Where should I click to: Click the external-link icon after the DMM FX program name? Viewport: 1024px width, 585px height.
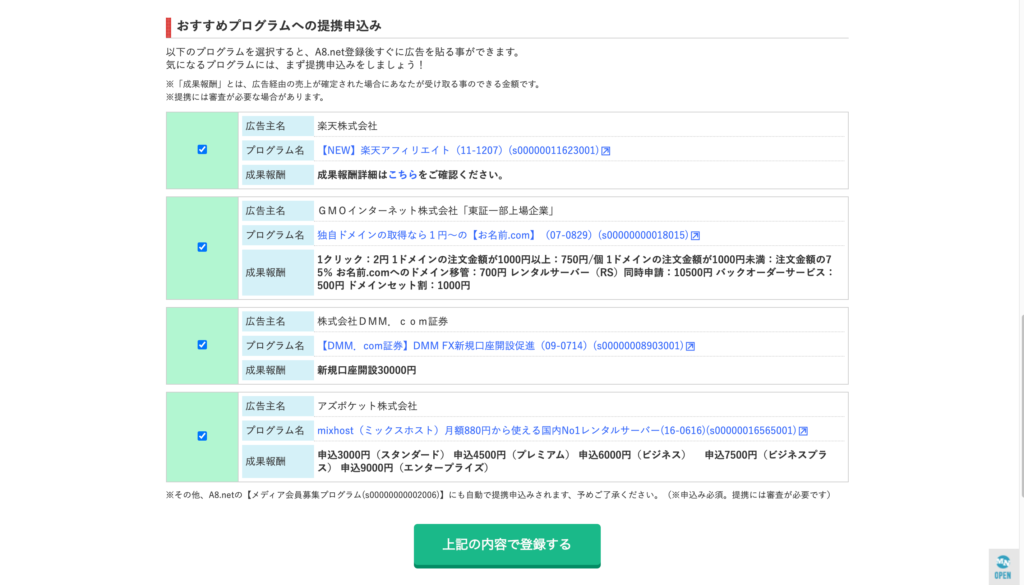tap(690, 346)
